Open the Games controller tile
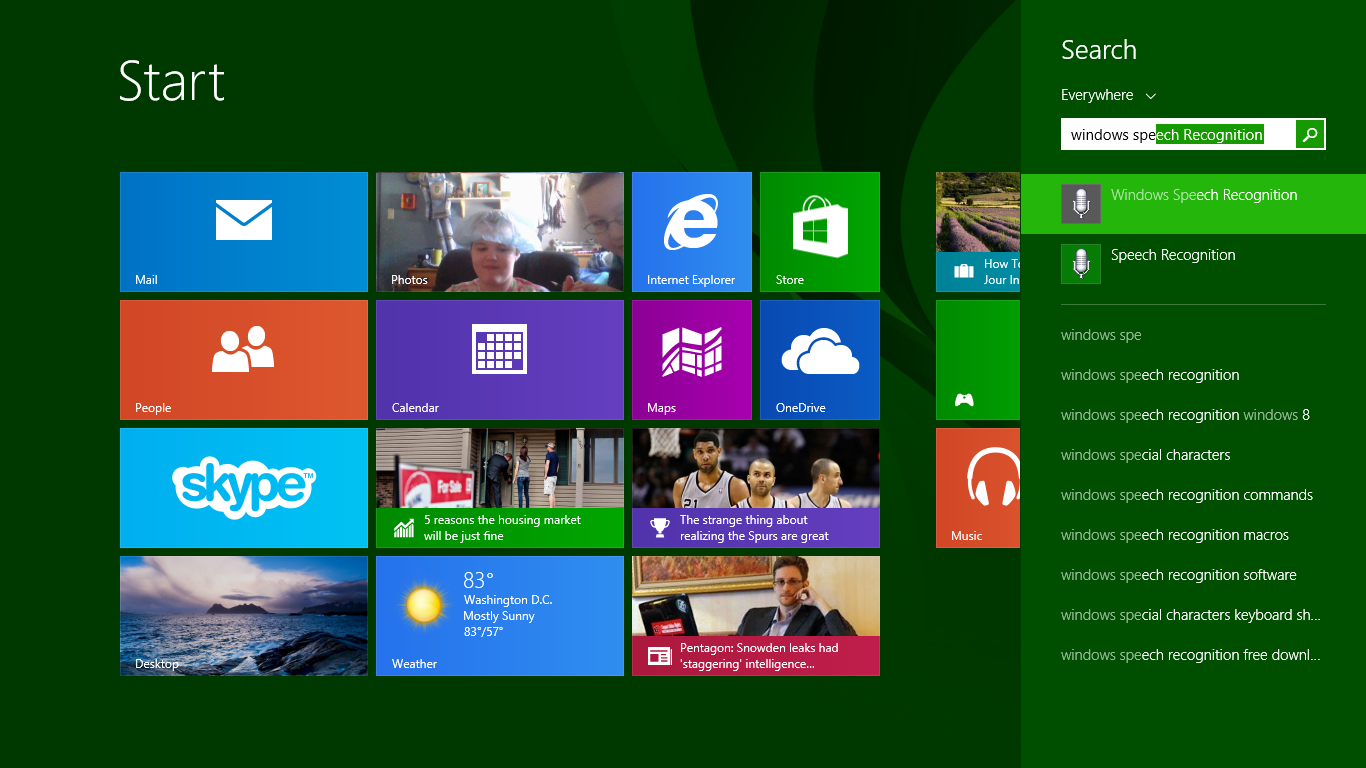The height and width of the screenshot is (768, 1366). (978, 360)
